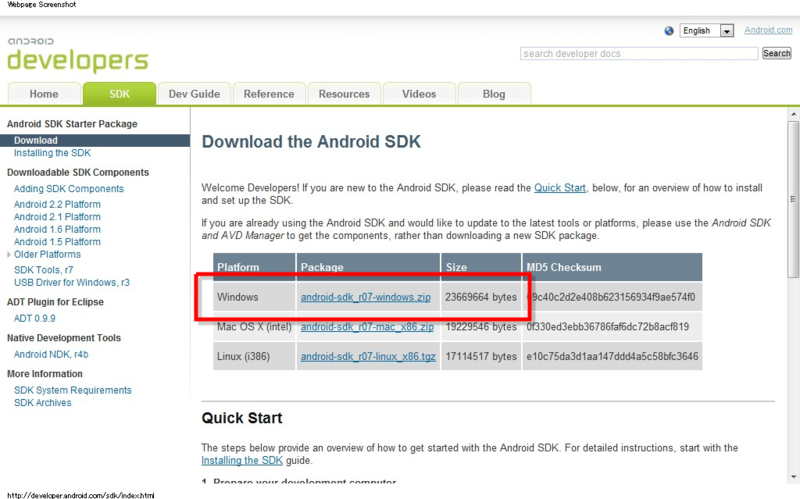The height and width of the screenshot is (499, 800).
Task: Open SDK Tools, r7 link
Action: point(43,270)
